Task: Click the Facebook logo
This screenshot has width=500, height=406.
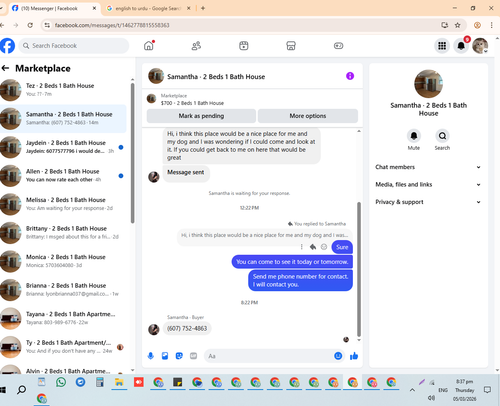Action: 7,46
